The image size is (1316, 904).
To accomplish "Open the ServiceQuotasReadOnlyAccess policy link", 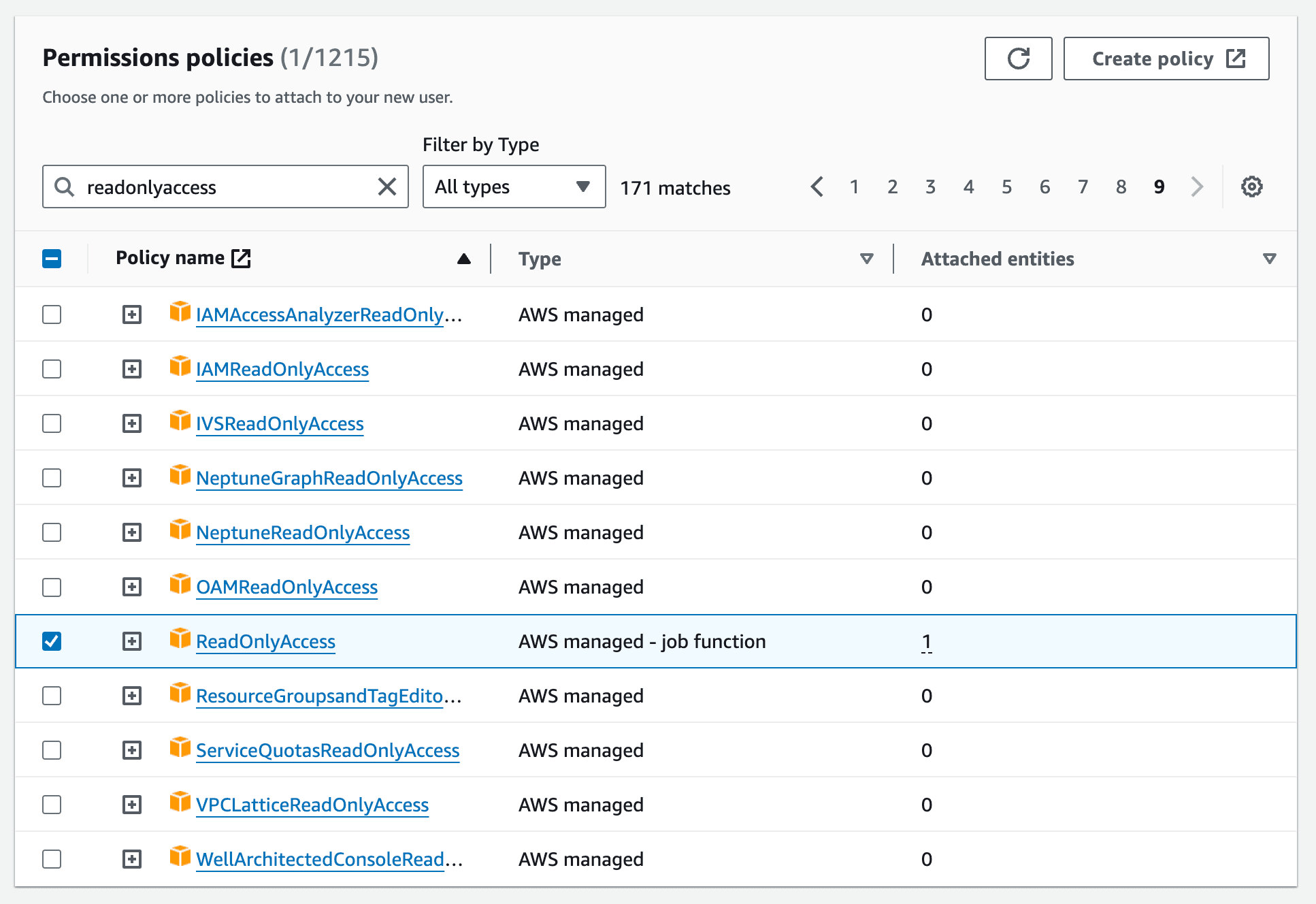I will (327, 750).
